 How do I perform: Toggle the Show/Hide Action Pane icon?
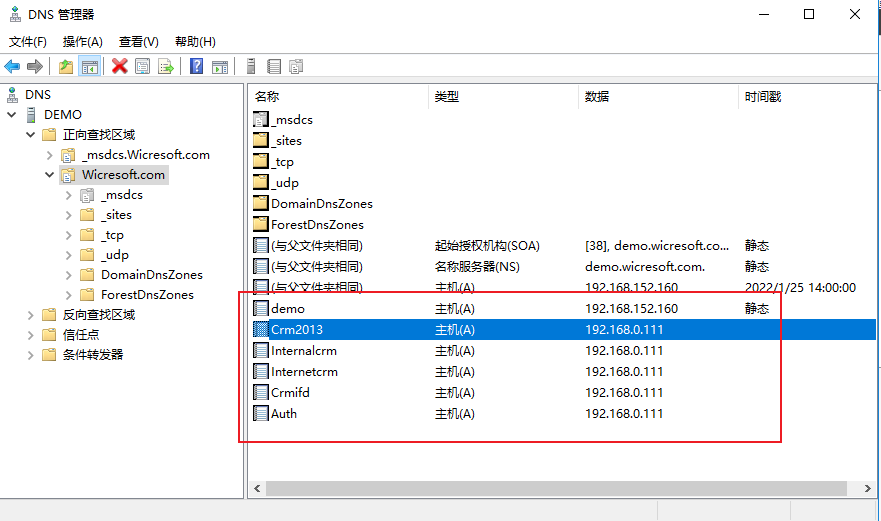pos(220,66)
